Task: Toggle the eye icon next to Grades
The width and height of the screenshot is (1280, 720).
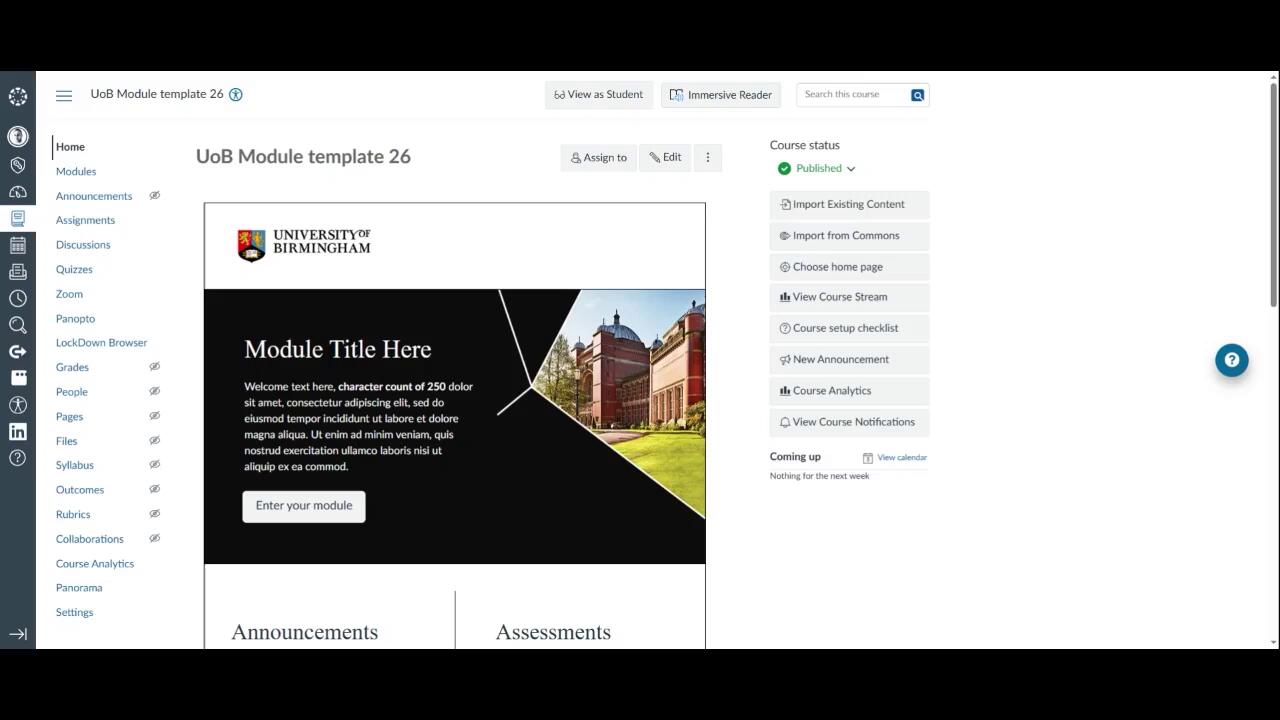Action: (154, 367)
